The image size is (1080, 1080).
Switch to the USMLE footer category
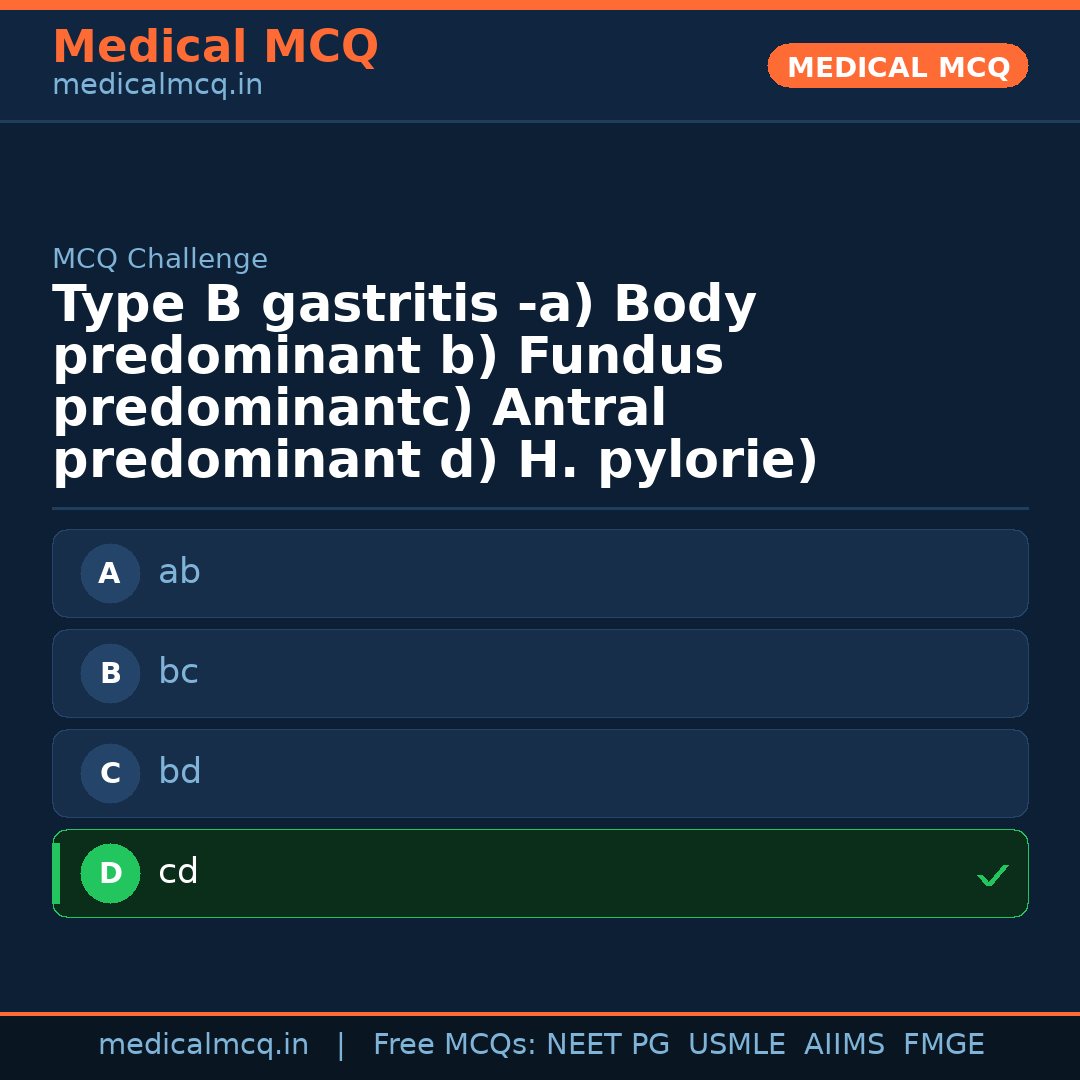(737, 1044)
